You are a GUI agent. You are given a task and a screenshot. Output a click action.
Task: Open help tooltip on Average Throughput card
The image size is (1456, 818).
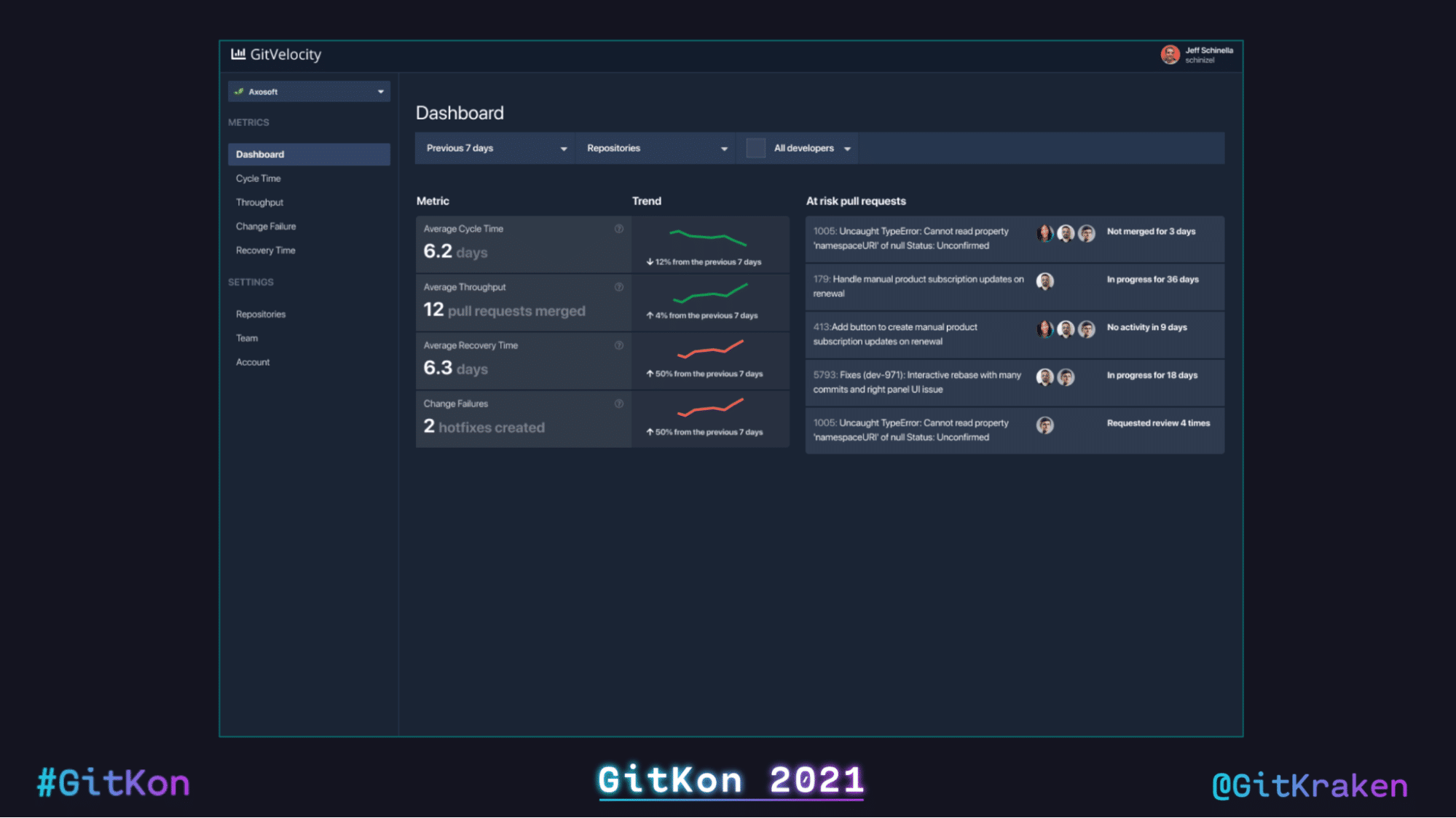[x=620, y=287]
